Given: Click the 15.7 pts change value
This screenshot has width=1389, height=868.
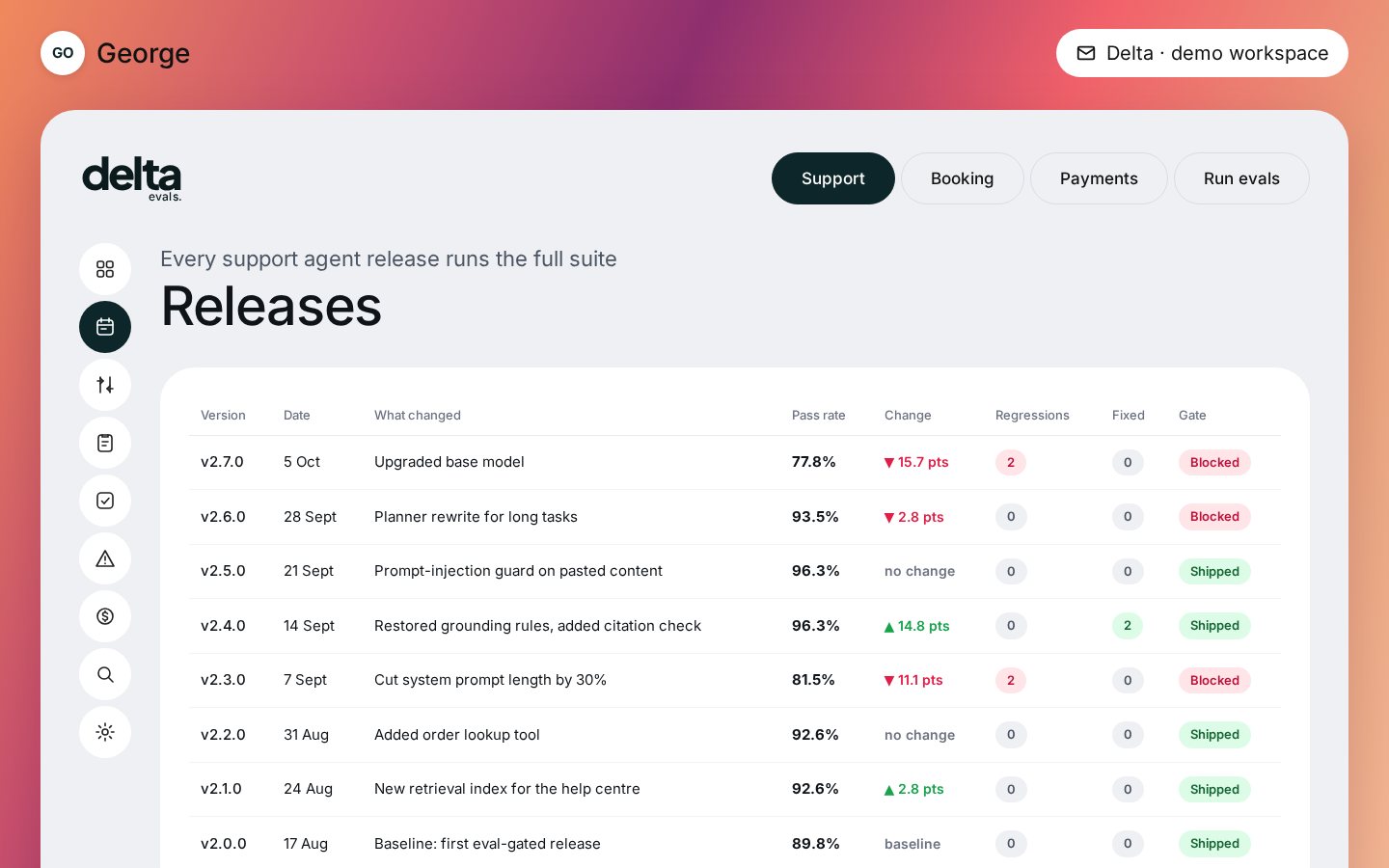Looking at the screenshot, I should coord(916,462).
